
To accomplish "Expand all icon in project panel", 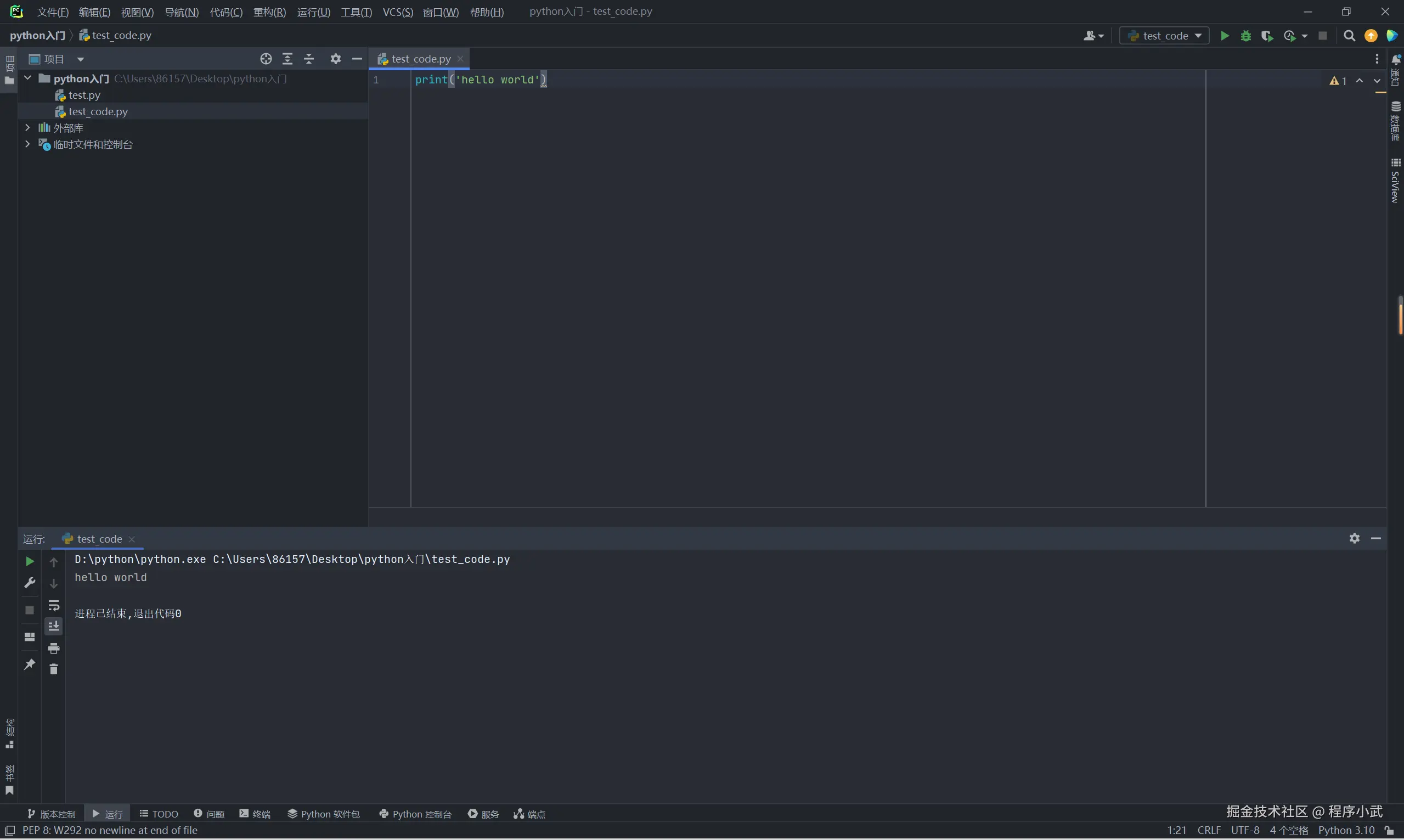I will pos(287,59).
